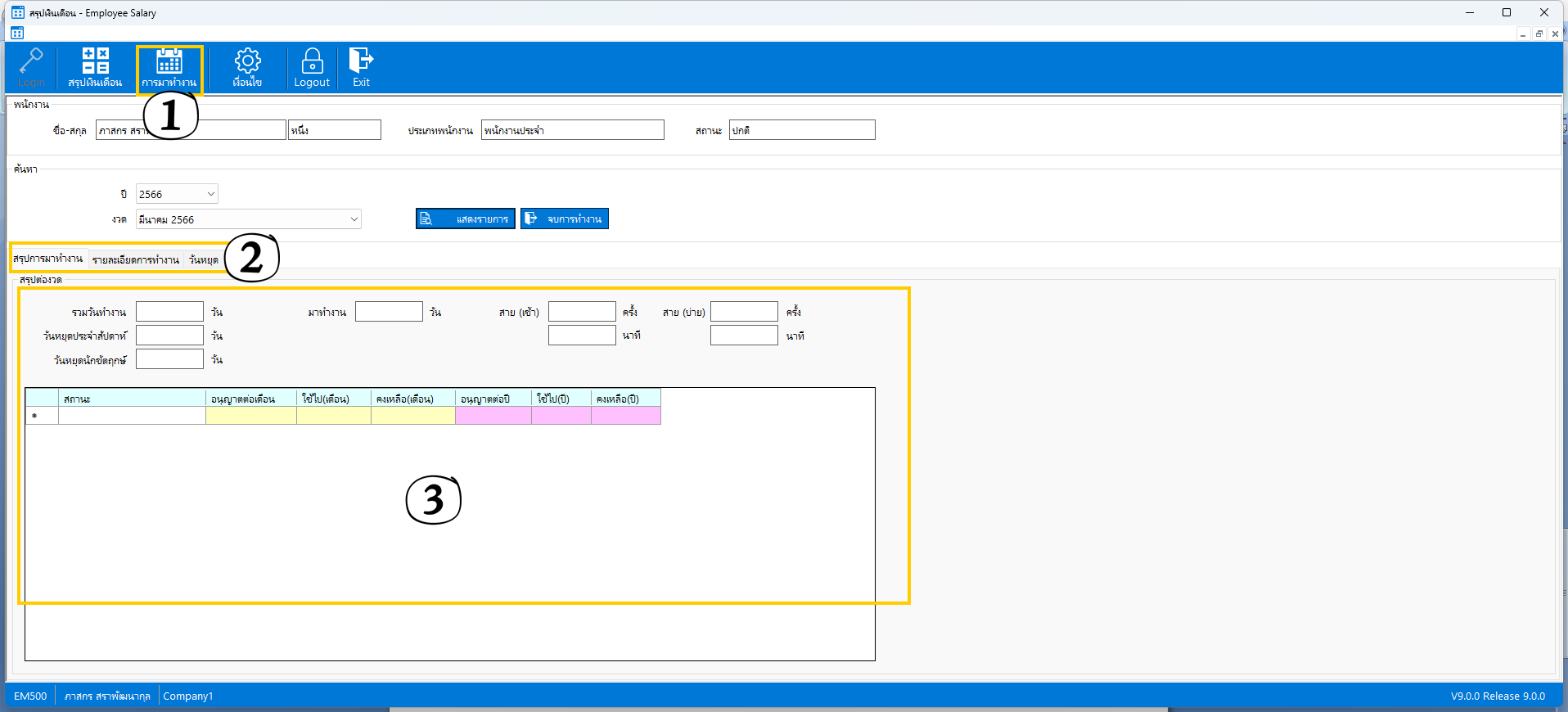Viewport: 1568px width, 712px height.
Task: Click the yellow อนุญาตต่อเดือน cell in new row
Action: coord(250,416)
